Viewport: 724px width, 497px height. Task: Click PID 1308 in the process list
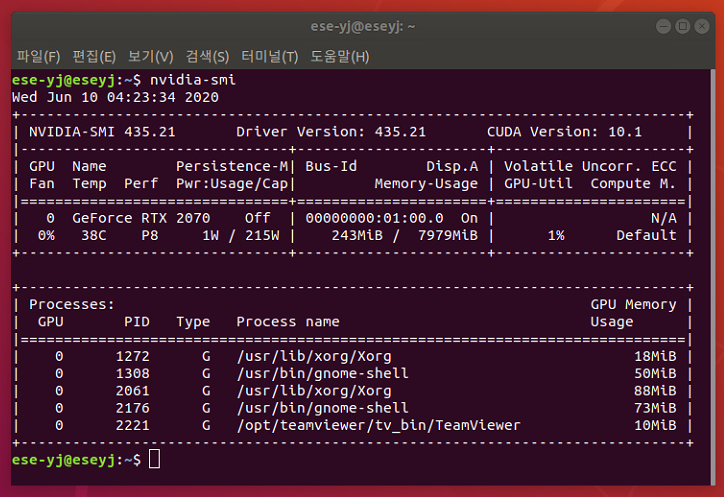pyautogui.click(x=133, y=374)
